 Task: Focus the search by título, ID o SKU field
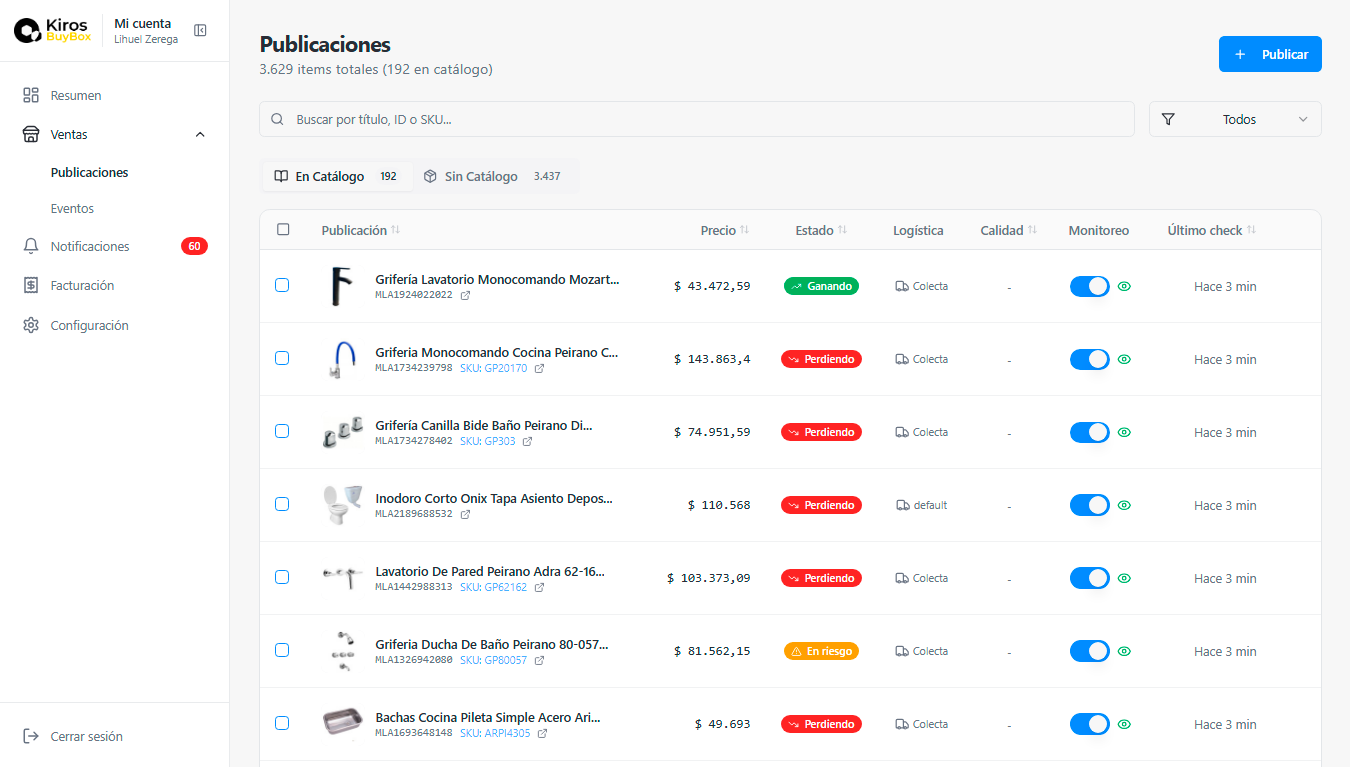point(697,119)
